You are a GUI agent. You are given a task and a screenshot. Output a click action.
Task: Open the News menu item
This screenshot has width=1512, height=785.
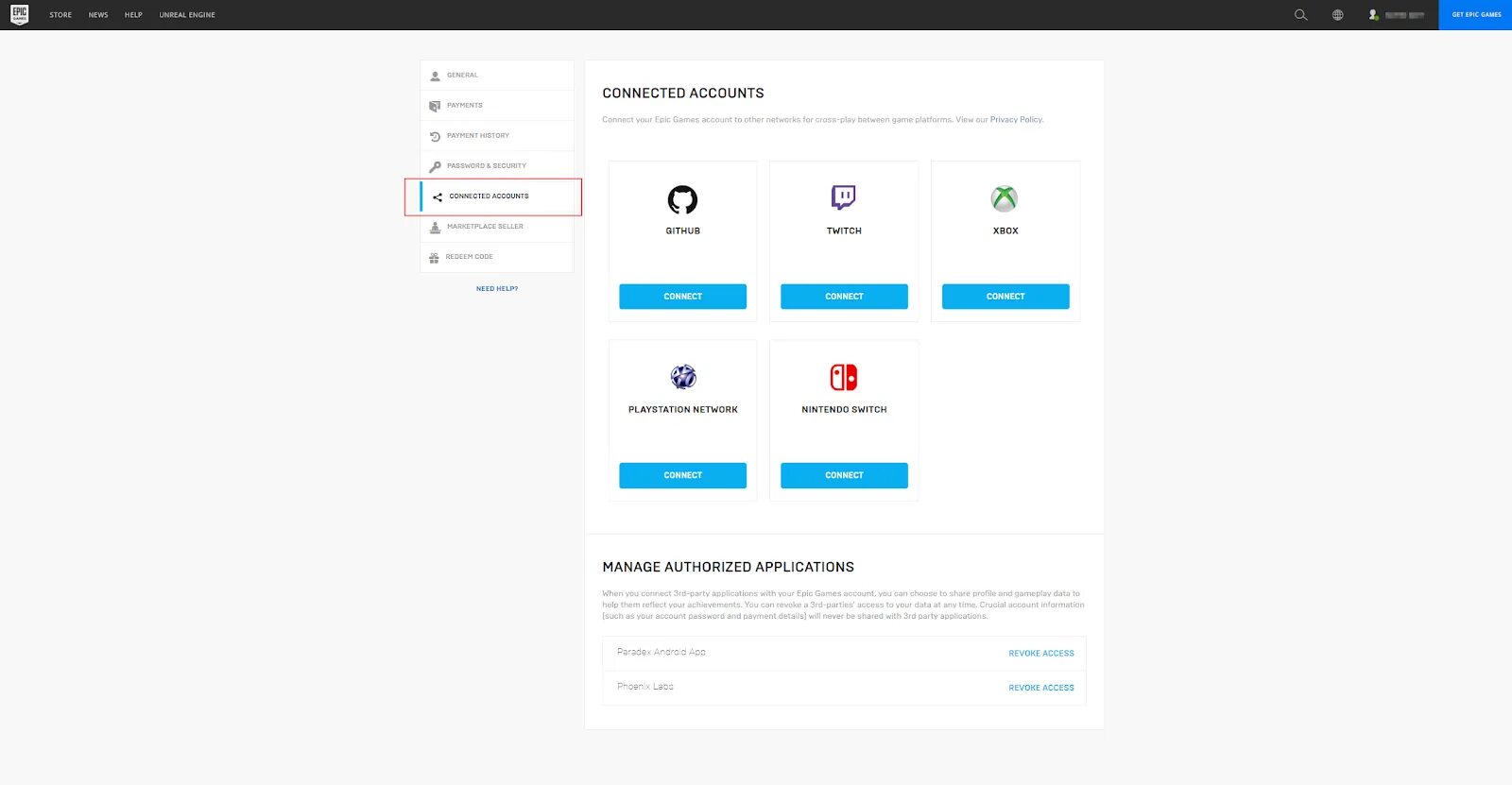click(x=98, y=15)
